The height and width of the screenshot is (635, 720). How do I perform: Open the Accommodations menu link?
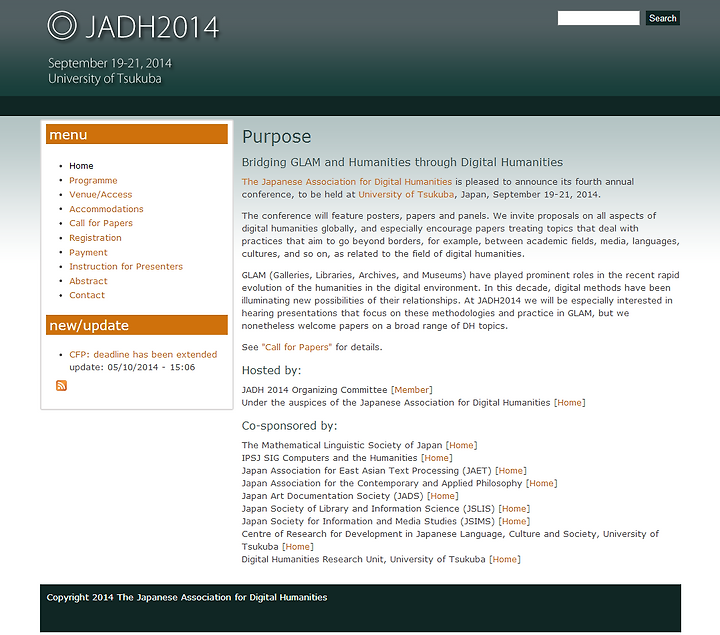click(x=106, y=209)
